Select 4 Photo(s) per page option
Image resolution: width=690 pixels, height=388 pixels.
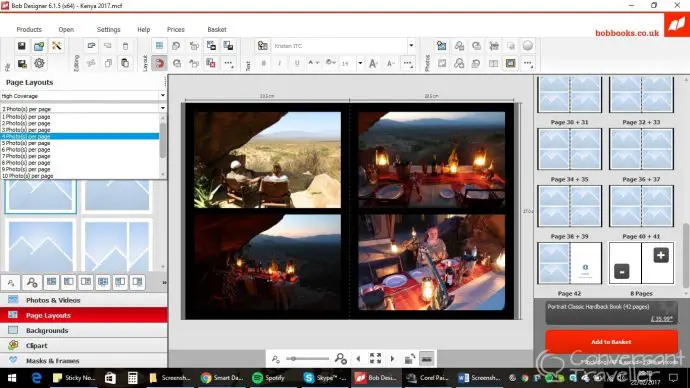point(80,136)
